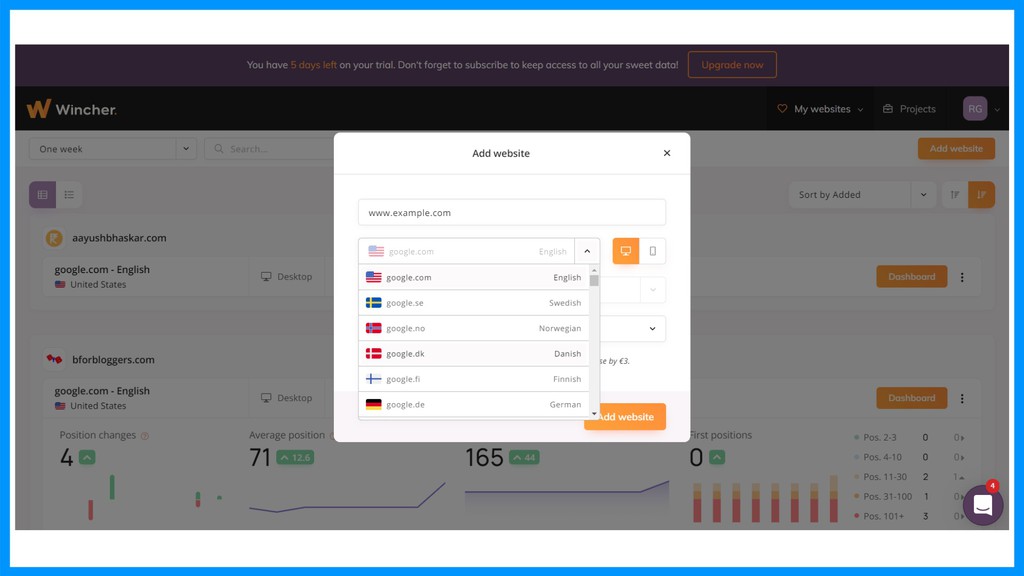Switch to grid view of websites
The height and width of the screenshot is (576, 1024).
[42, 194]
